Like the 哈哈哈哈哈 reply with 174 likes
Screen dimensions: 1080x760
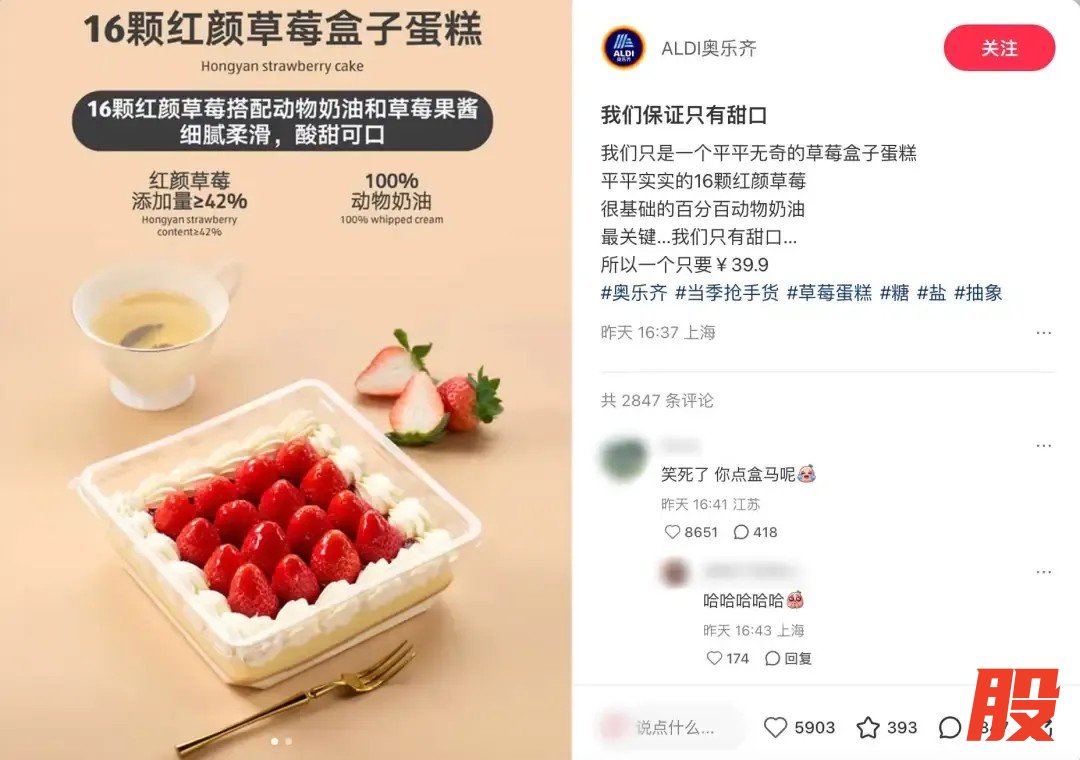point(714,658)
